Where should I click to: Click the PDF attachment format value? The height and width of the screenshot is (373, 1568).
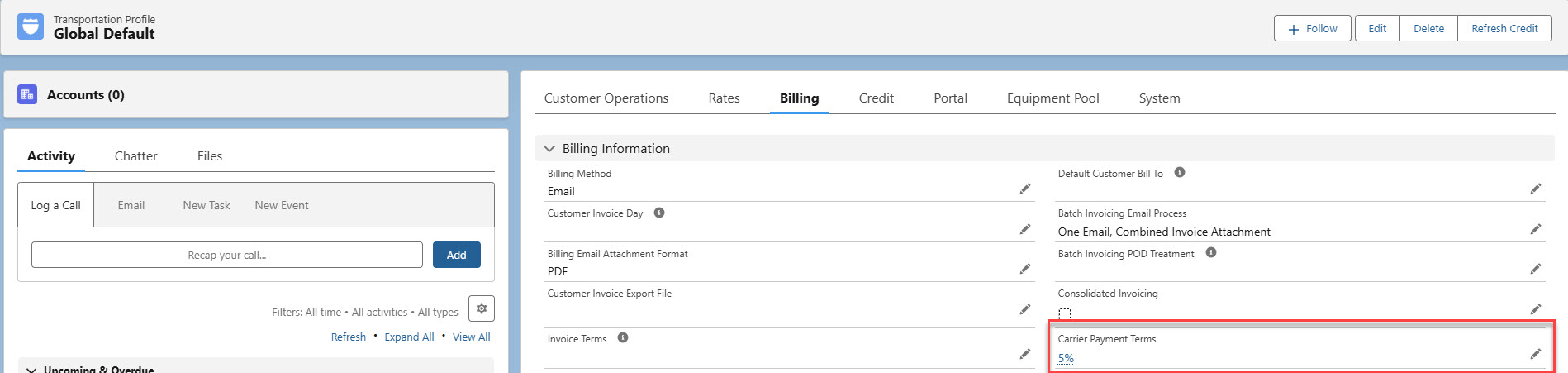[558, 271]
